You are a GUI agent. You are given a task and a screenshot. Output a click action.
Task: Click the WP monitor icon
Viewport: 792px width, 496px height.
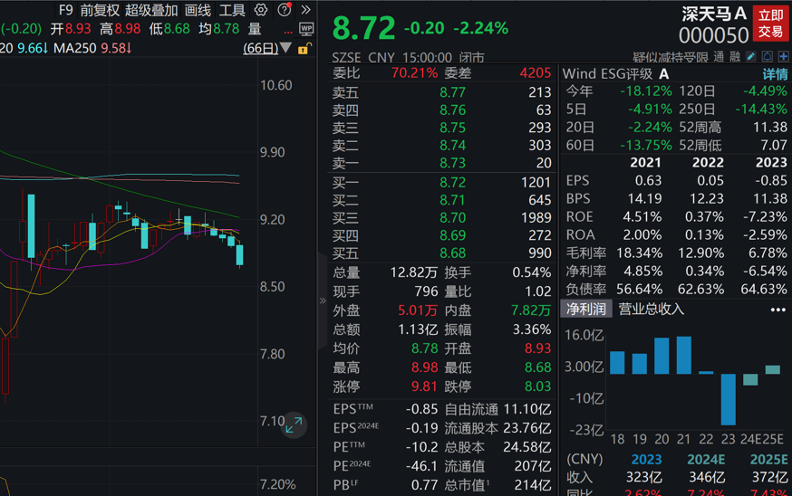pos(306,29)
